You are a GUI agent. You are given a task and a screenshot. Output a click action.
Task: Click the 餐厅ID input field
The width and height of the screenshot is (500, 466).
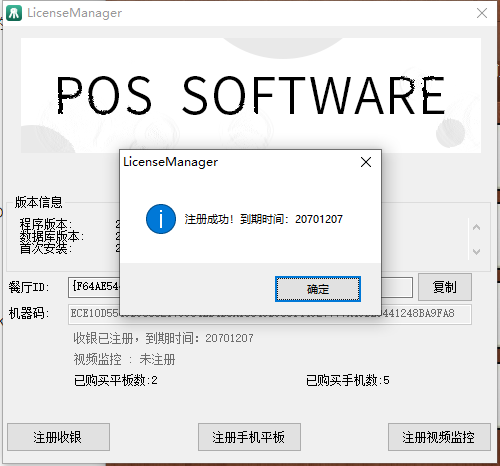(240, 287)
